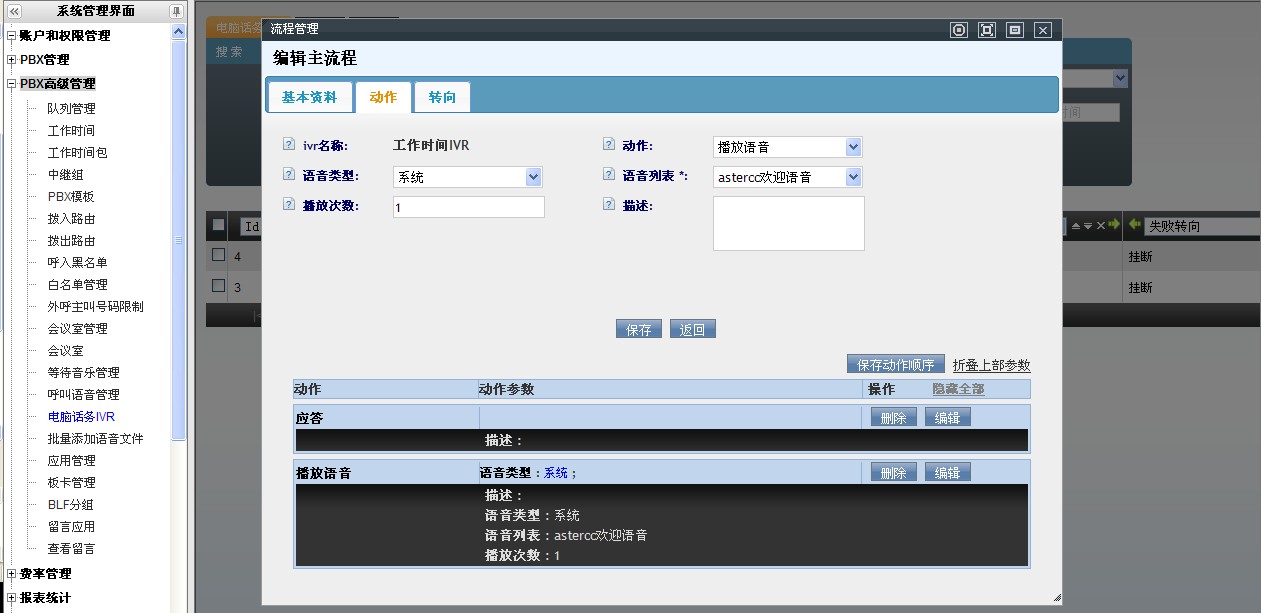
Task: Click help icon beside 描述 label
Action: pyautogui.click(x=609, y=205)
